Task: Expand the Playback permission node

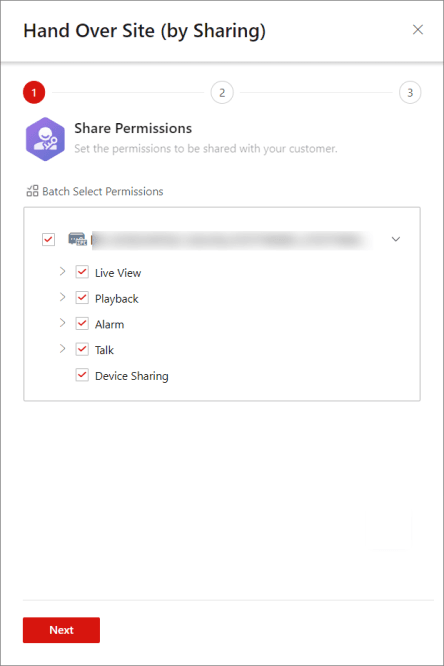Action: coord(62,297)
